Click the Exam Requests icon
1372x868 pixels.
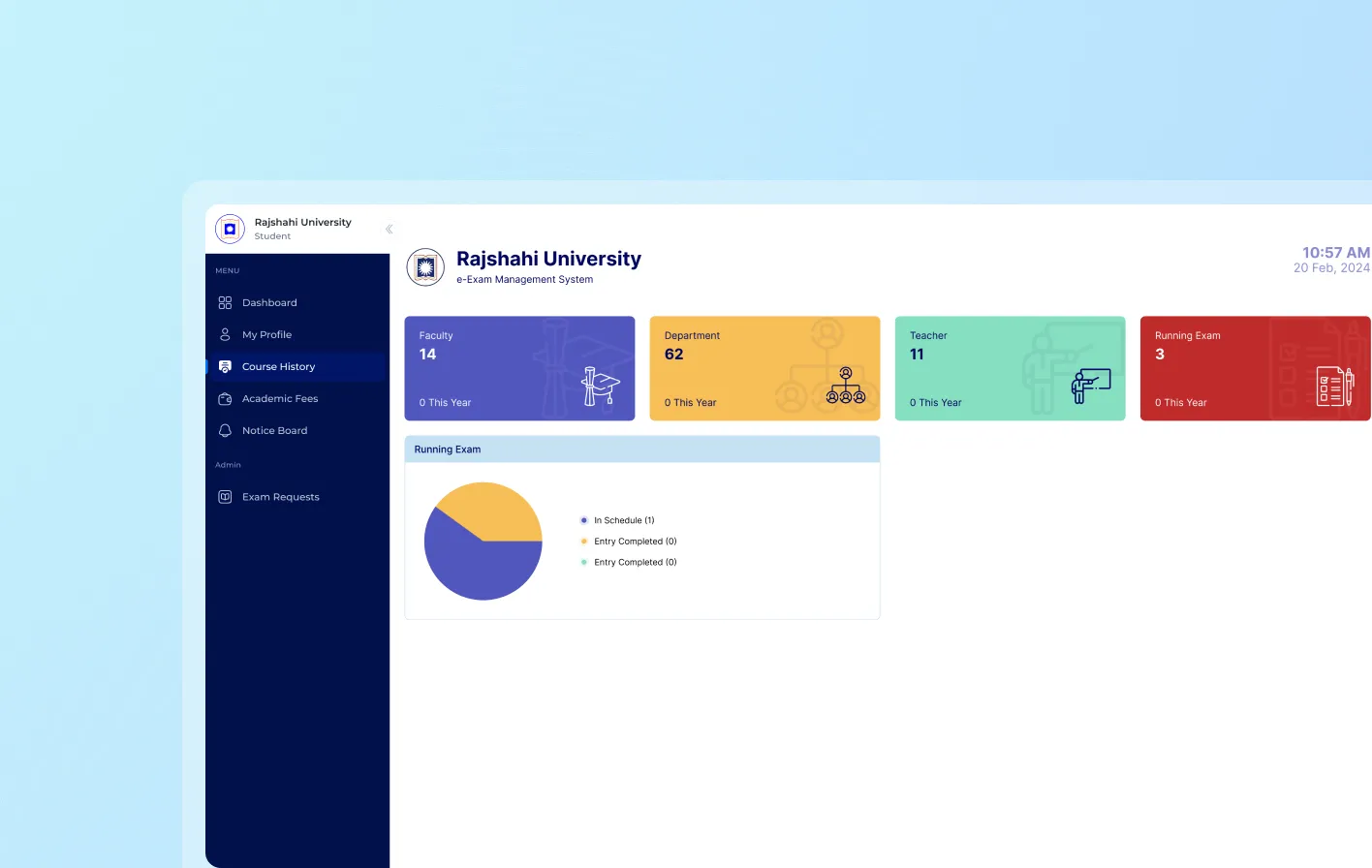coord(225,497)
